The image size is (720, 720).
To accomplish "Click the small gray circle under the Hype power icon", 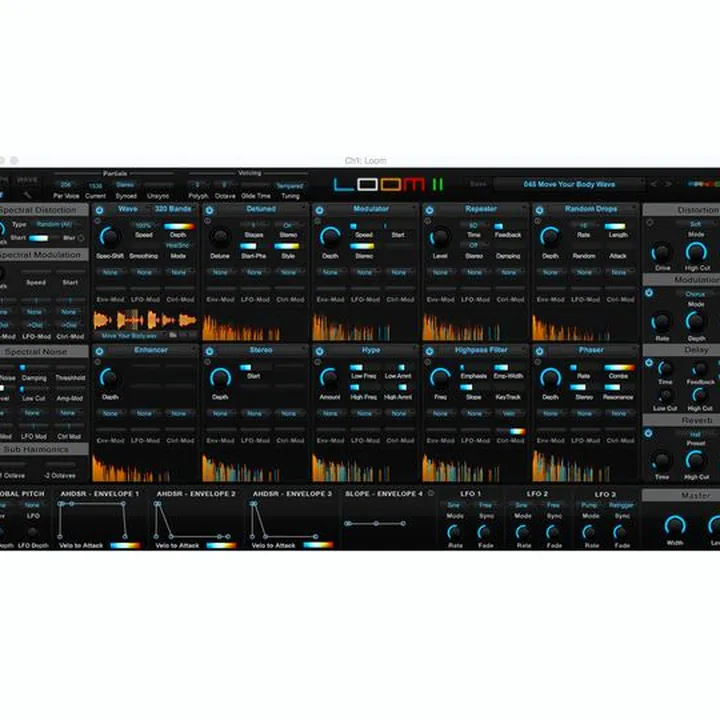I will (318, 362).
